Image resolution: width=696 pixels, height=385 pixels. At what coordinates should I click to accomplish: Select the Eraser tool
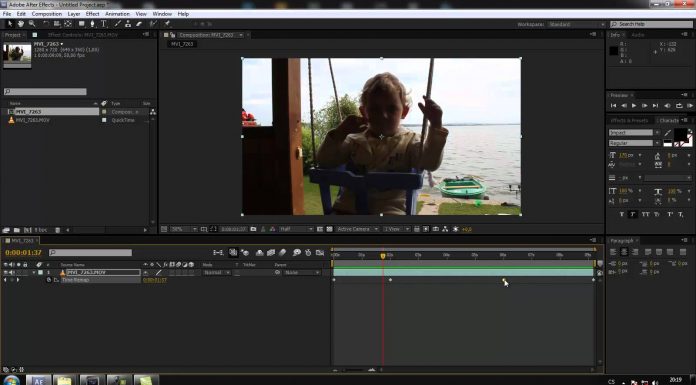click(x=139, y=24)
